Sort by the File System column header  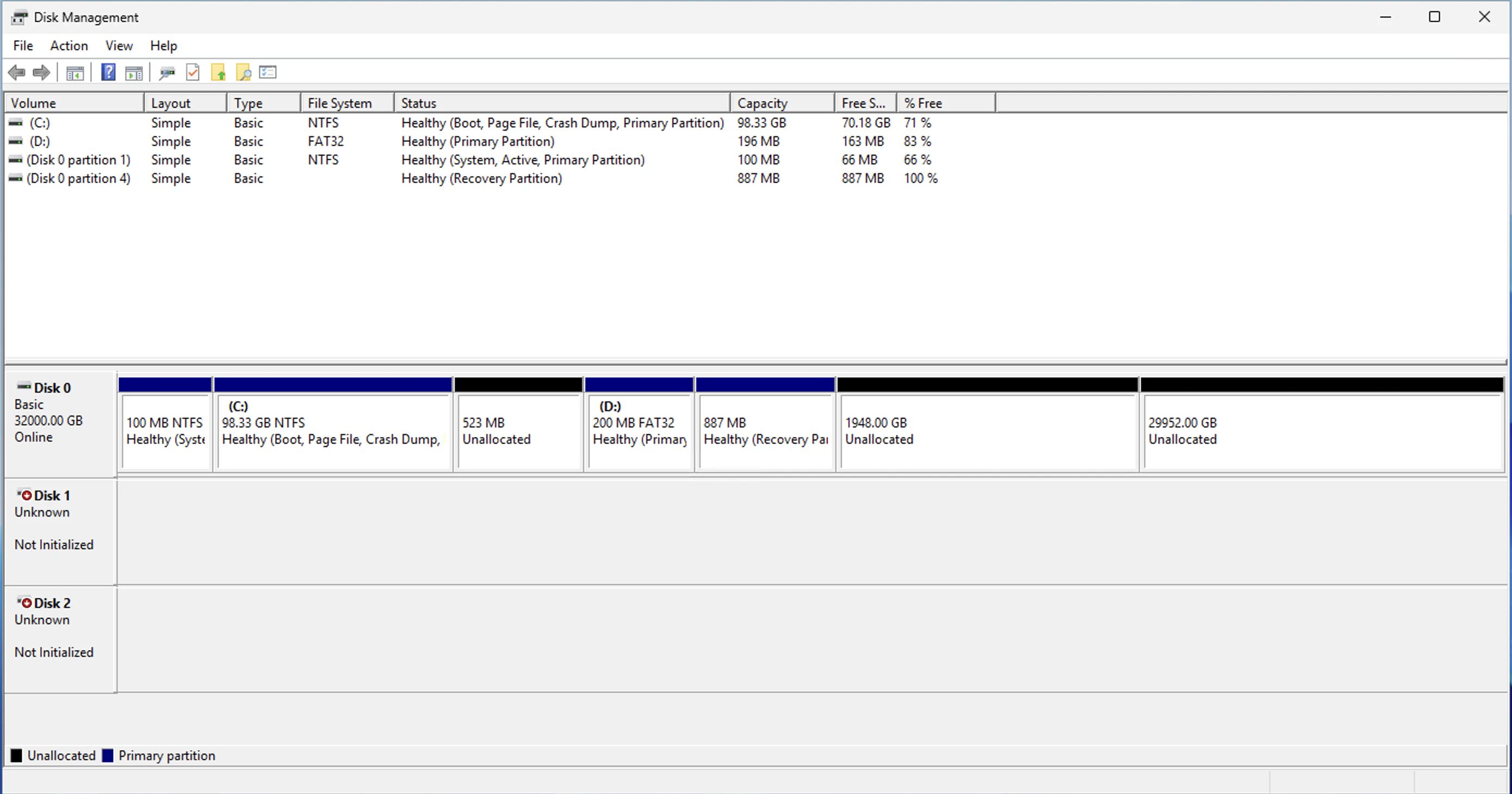click(348, 103)
